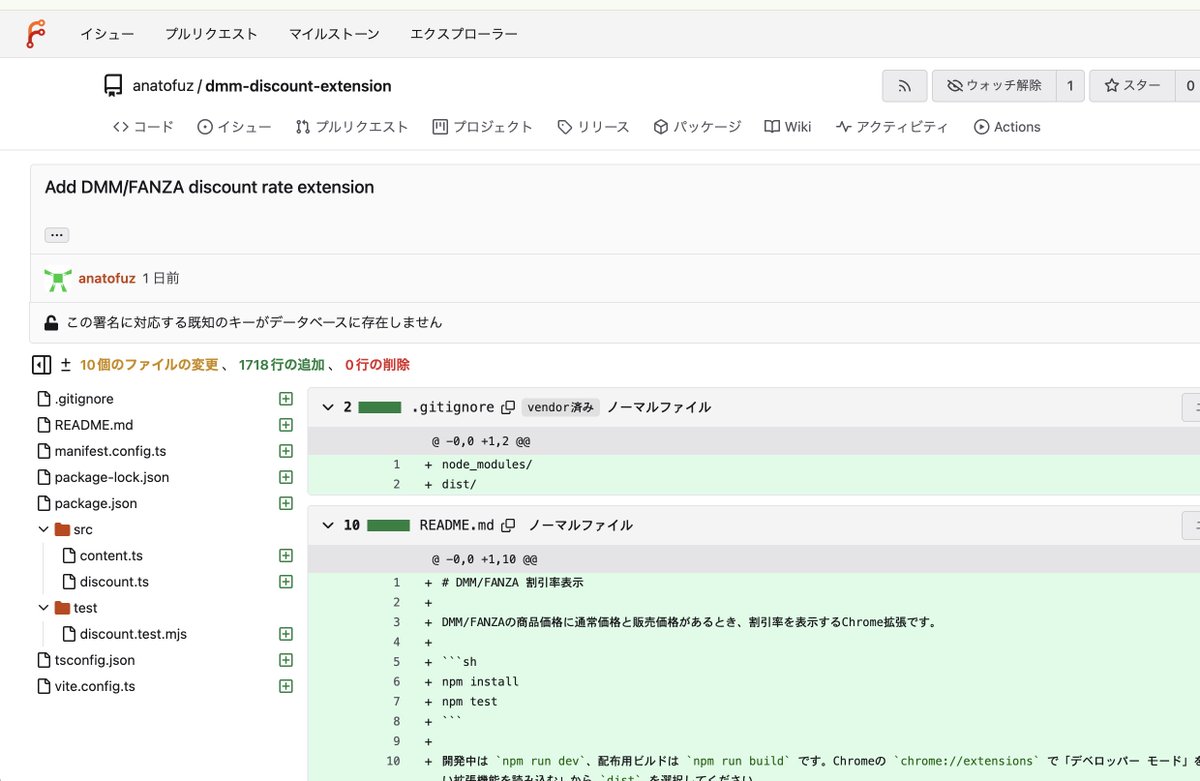Image resolution: width=1200 pixels, height=781 pixels.
Task: Click the 10個のファイルの変更 summary text
Action: coord(149,365)
